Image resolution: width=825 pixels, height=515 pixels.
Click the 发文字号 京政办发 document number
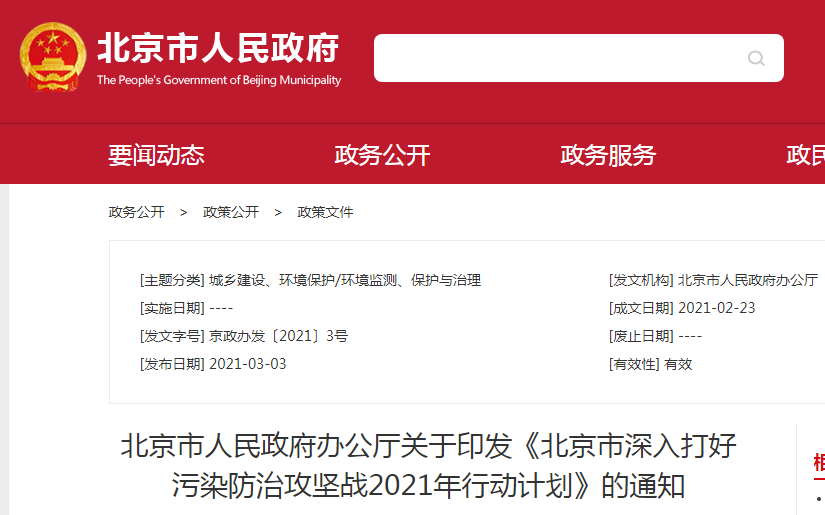point(244,336)
